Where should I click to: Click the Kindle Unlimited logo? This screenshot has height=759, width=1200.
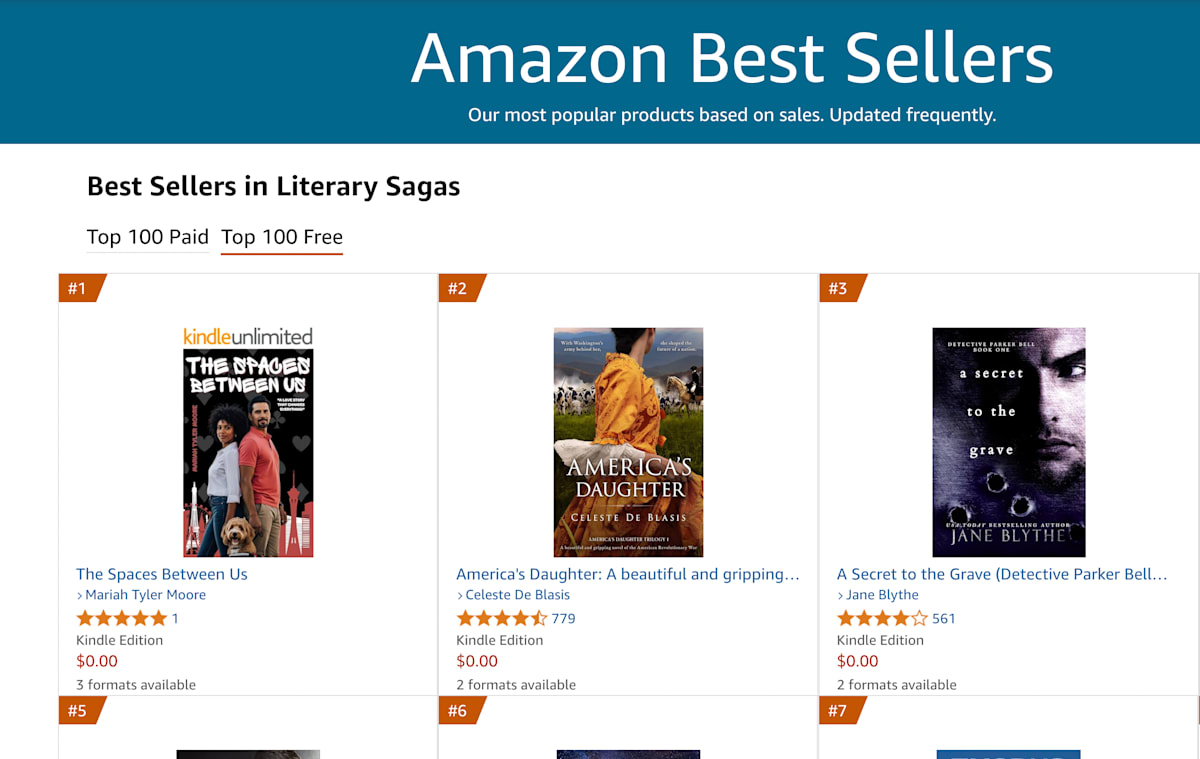point(248,337)
